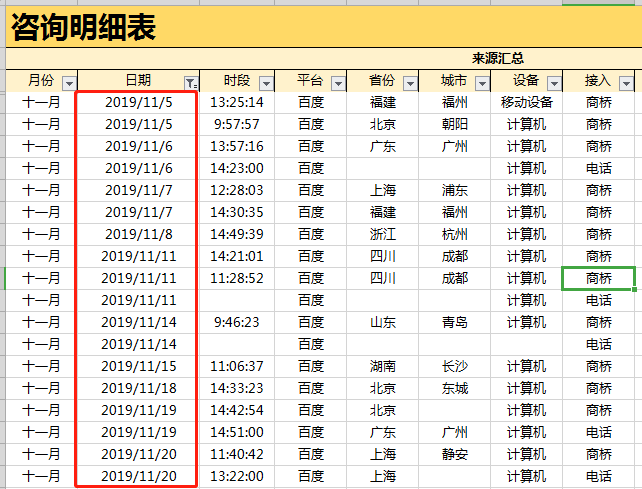The image size is (642, 489).
Task: Select the 移动设备 device cell
Action: pos(526,102)
